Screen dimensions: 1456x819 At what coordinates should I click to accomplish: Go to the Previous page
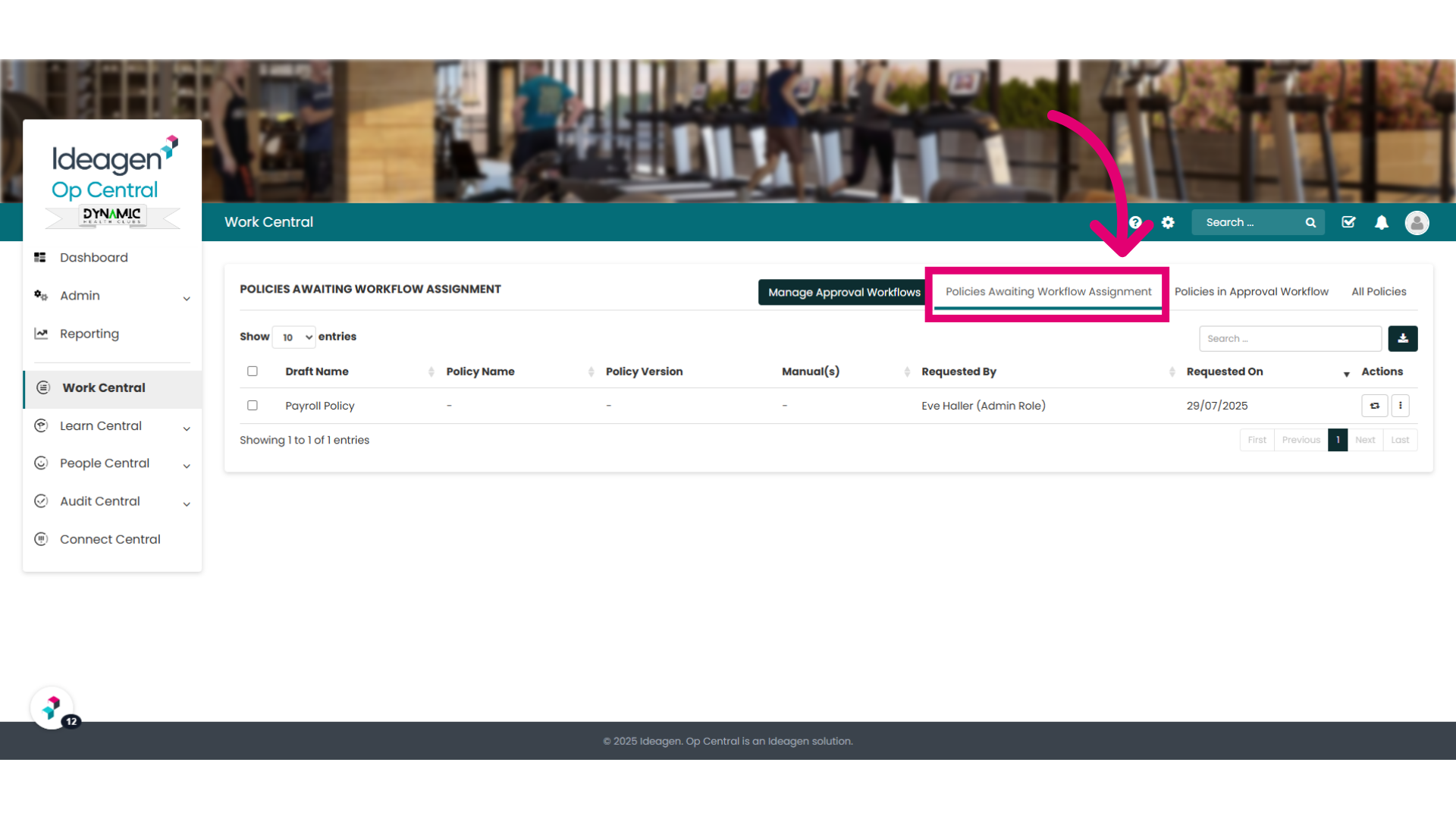[x=1301, y=440]
